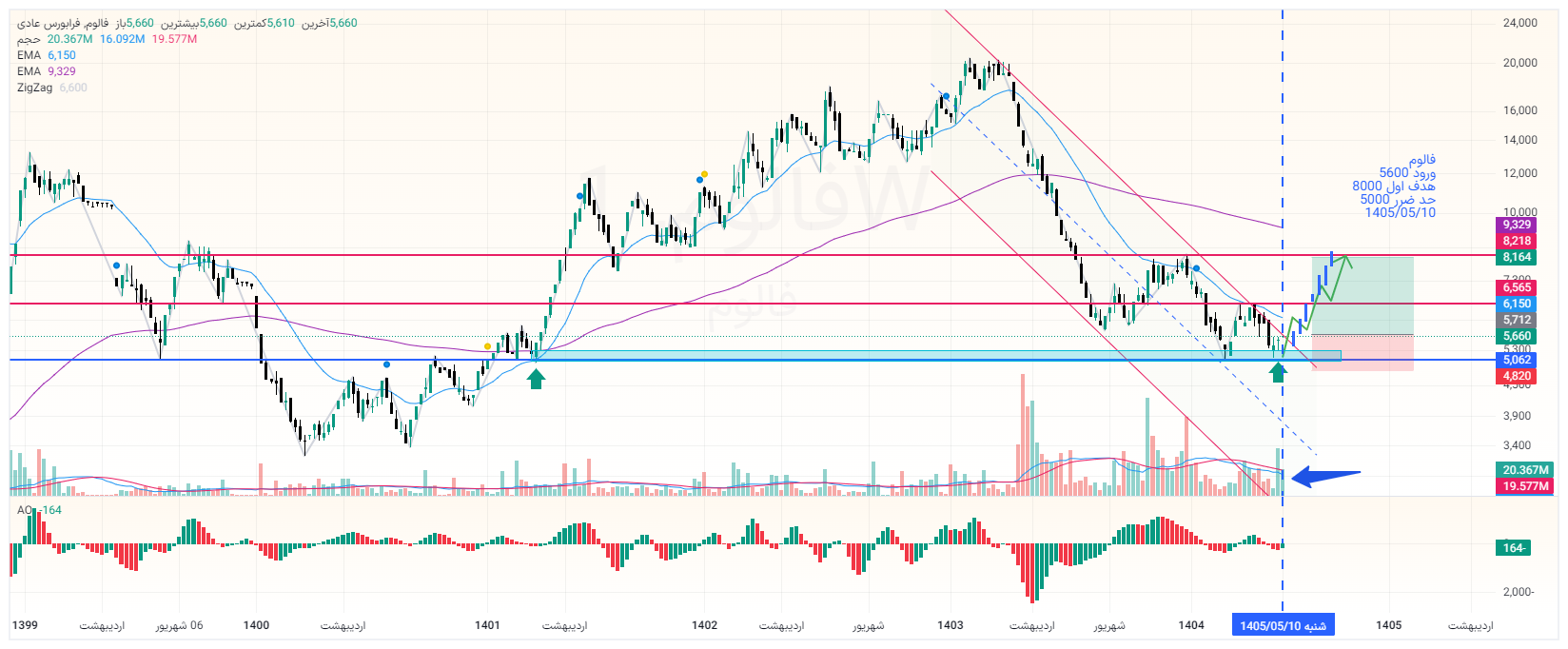Viewport: 1568px width, 649px height.
Task: Click the 12,000 price scale value
Action: pyautogui.click(x=1519, y=173)
